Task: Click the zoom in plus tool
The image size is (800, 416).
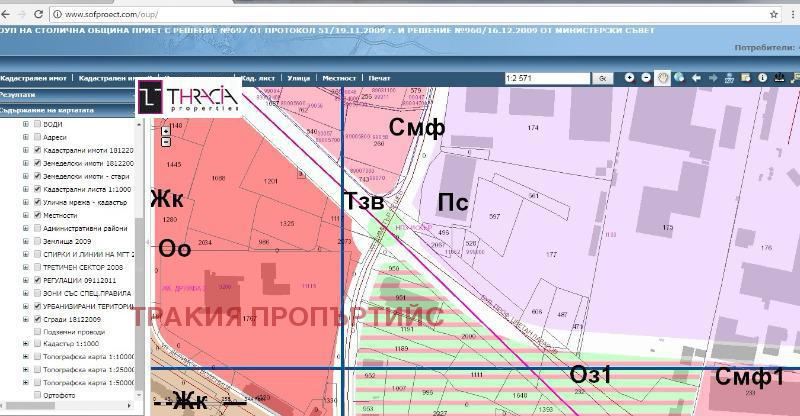Action: tap(630, 78)
